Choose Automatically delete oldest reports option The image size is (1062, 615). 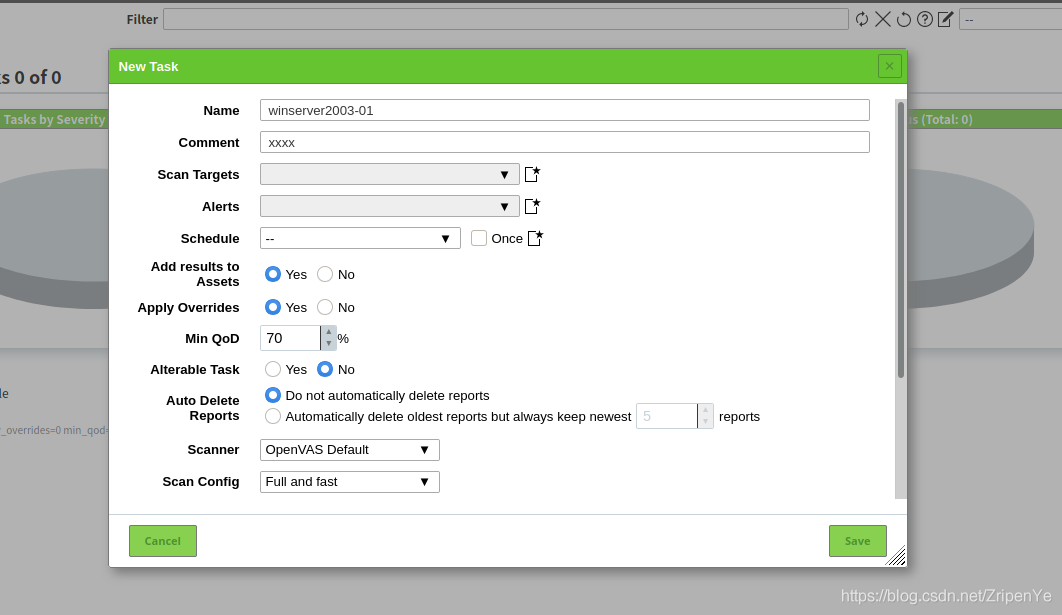tap(273, 416)
